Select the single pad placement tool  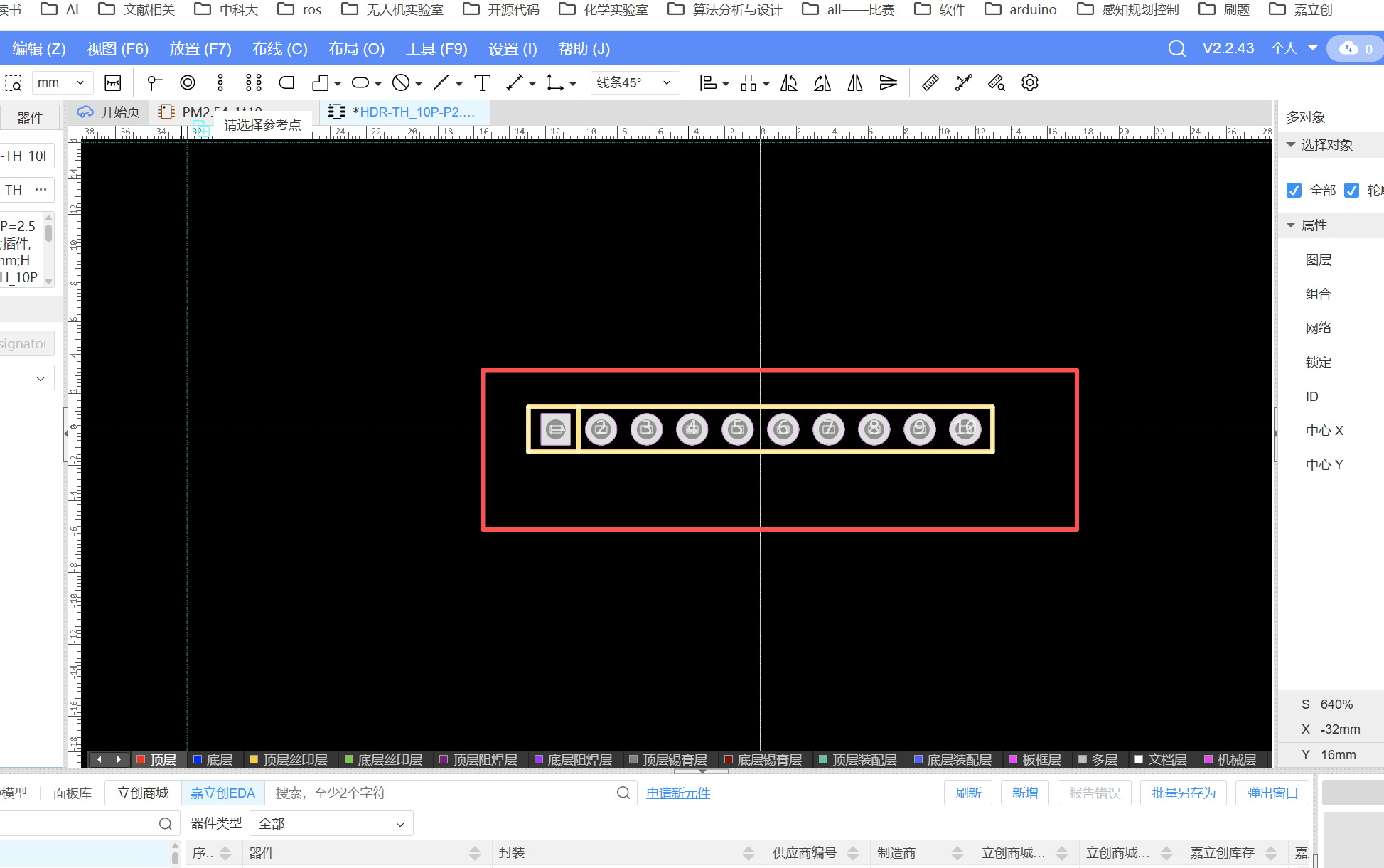(x=154, y=83)
